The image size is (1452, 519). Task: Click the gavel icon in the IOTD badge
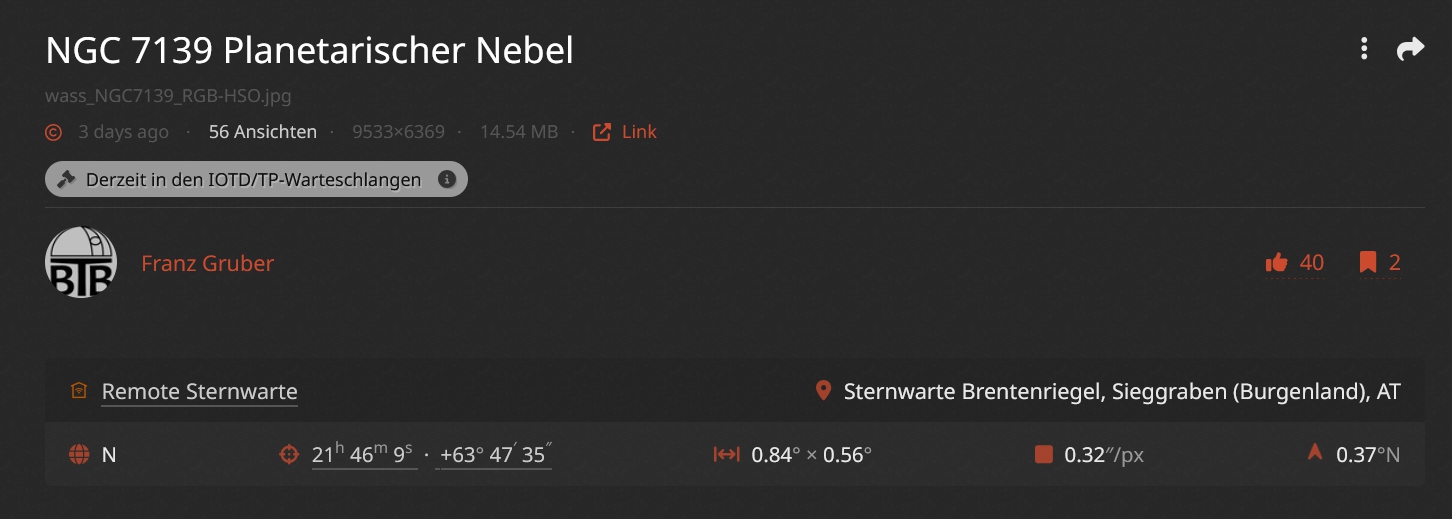click(x=67, y=180)
